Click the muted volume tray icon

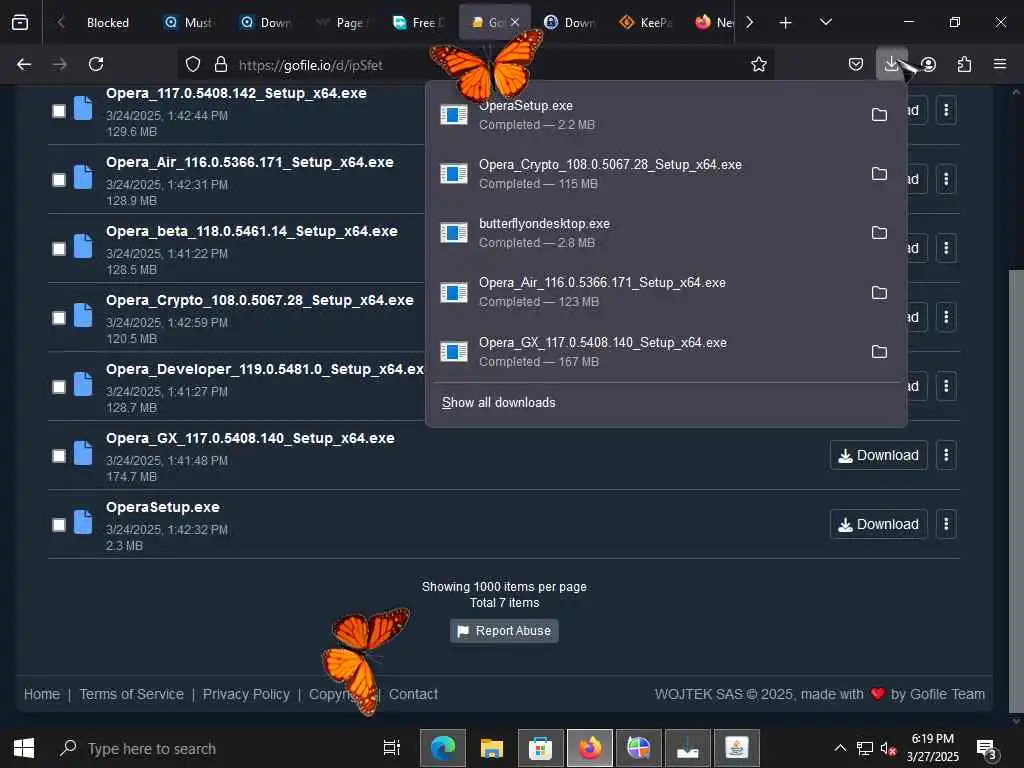(x=888, y=748)
